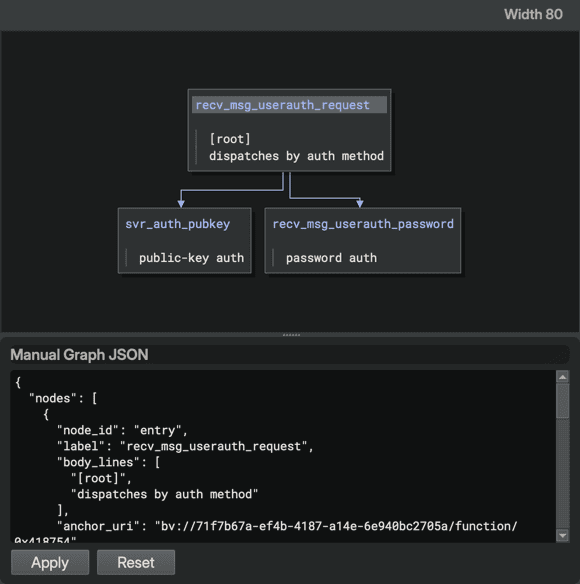Click the scroll up arrow in JSON editor
The height and width of the screenshot is (584, 580).
[562, 377]
